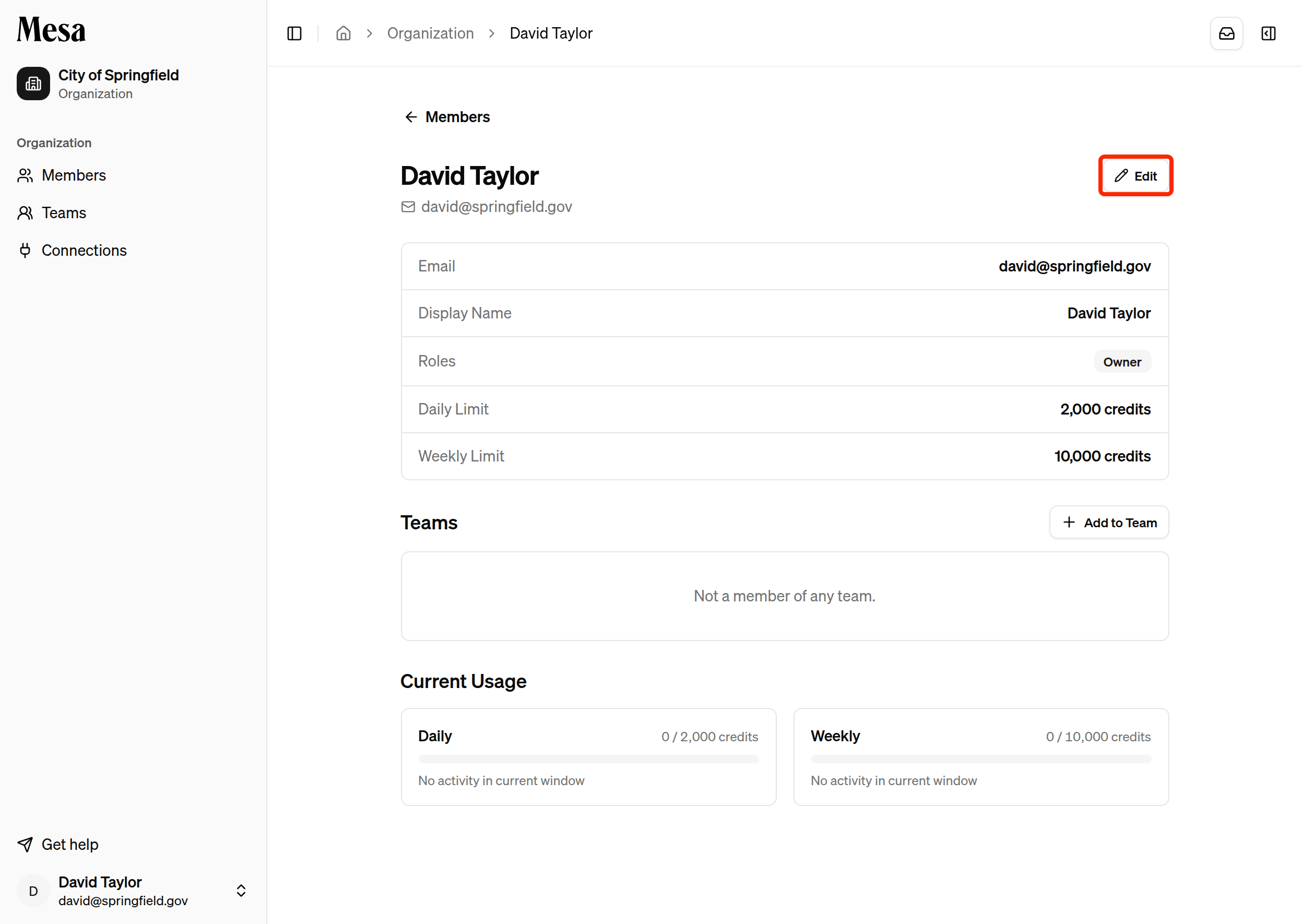Click the Mesa logo
Image resolution: width=1302 pixels, height=924 pixels.
click(51, 30)
